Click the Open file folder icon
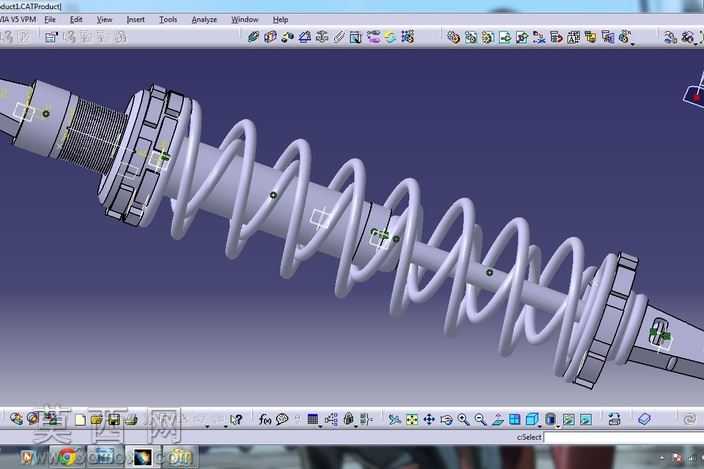 pyautogui.click(x=97, y=420)
